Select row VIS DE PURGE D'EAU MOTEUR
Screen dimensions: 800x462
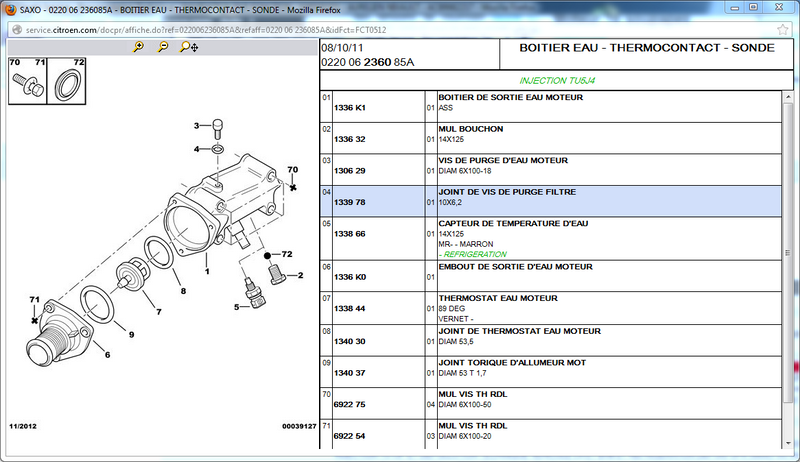click(551, 170)
